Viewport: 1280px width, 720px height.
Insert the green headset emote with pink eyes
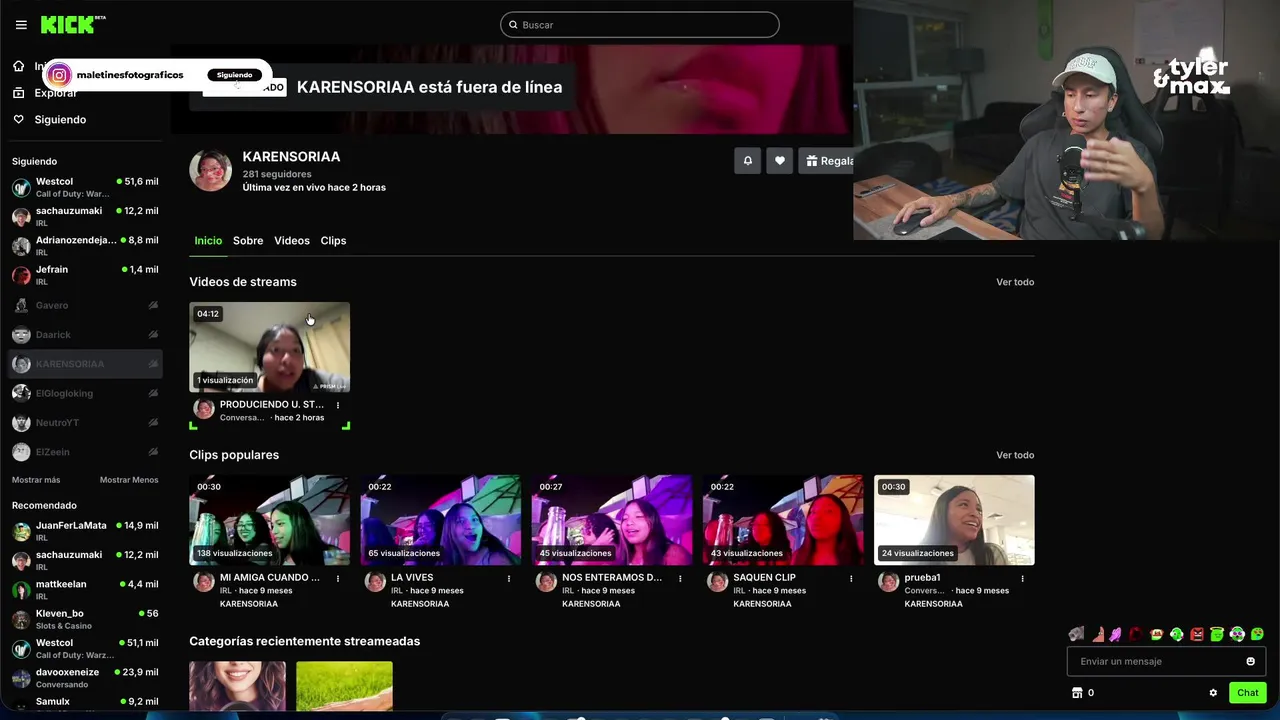coord(1237,634)
